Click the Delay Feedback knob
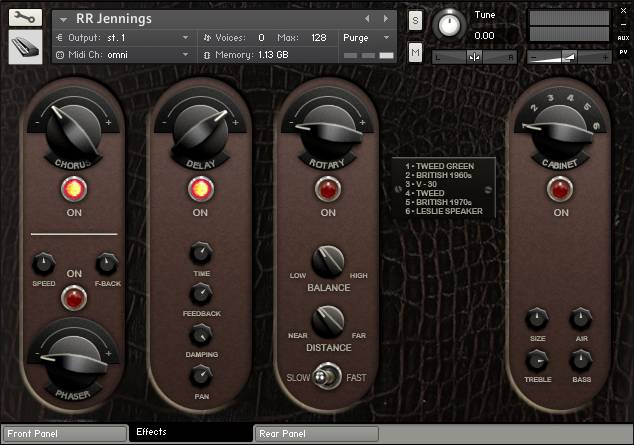 pos(201,294)
